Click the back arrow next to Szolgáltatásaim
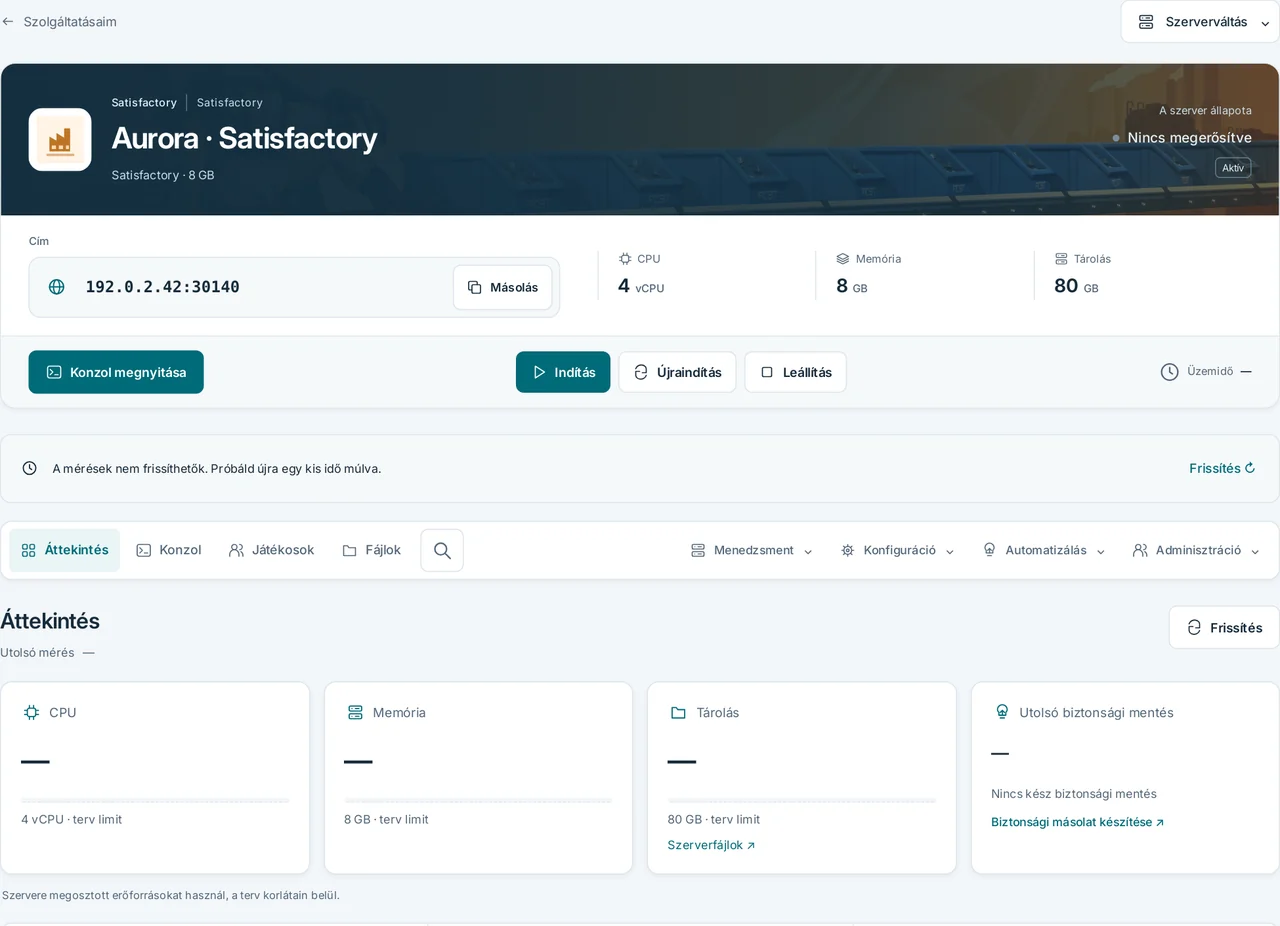This screenshot has width=1280, height=926. [x=8, y=21]
